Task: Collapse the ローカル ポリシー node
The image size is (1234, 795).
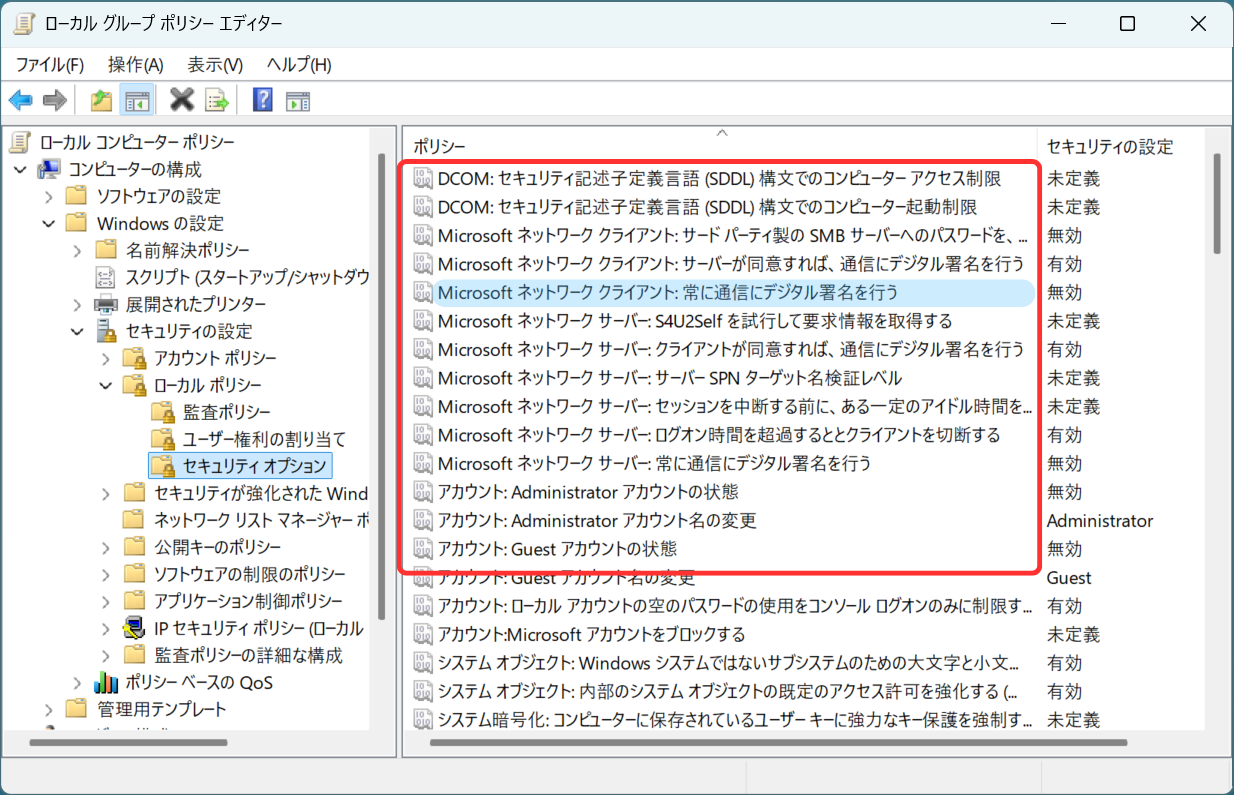Action: coord(106,385)
